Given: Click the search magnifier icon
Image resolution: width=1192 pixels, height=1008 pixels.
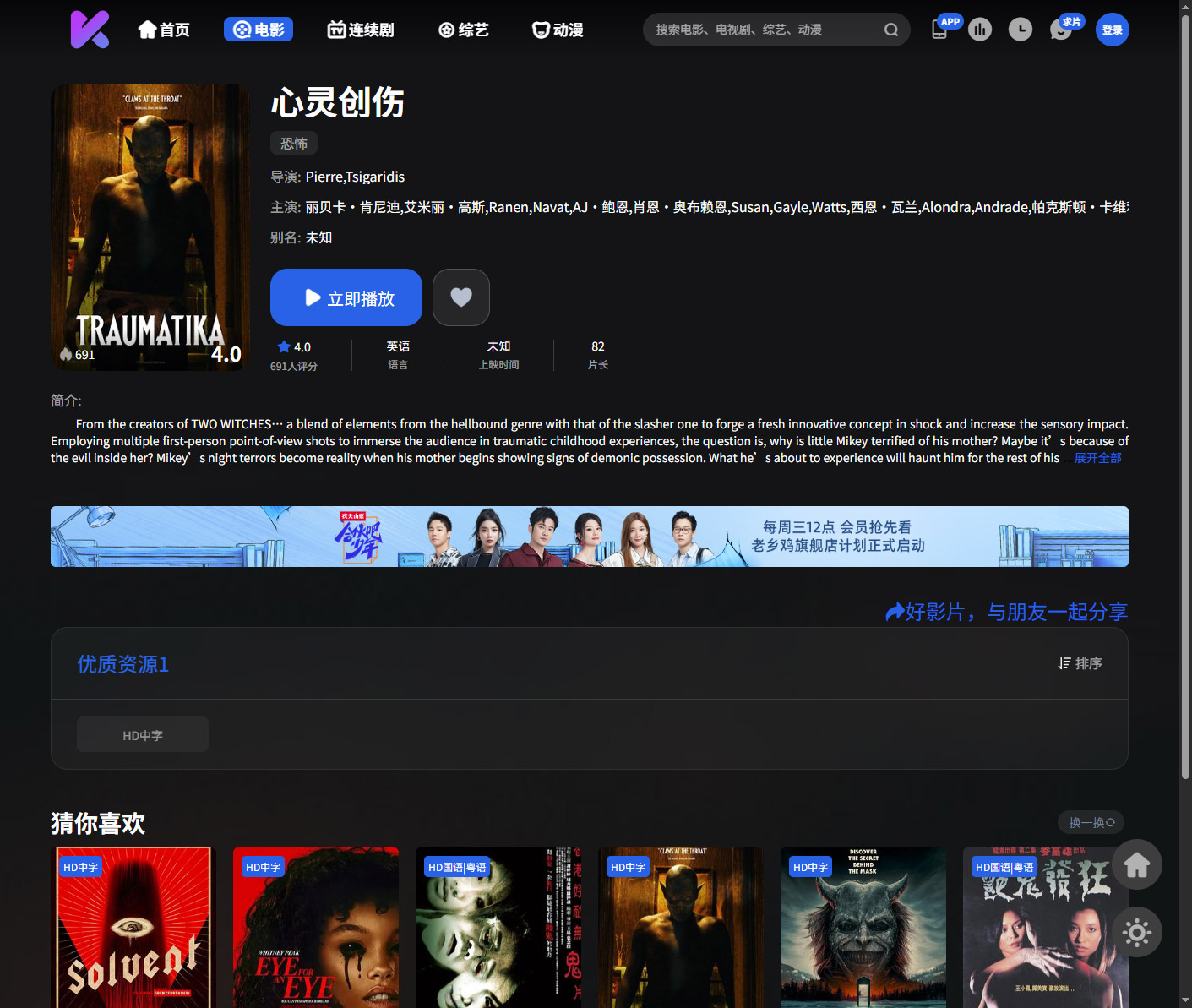Looking at the screenshot, I should point(890,29).
